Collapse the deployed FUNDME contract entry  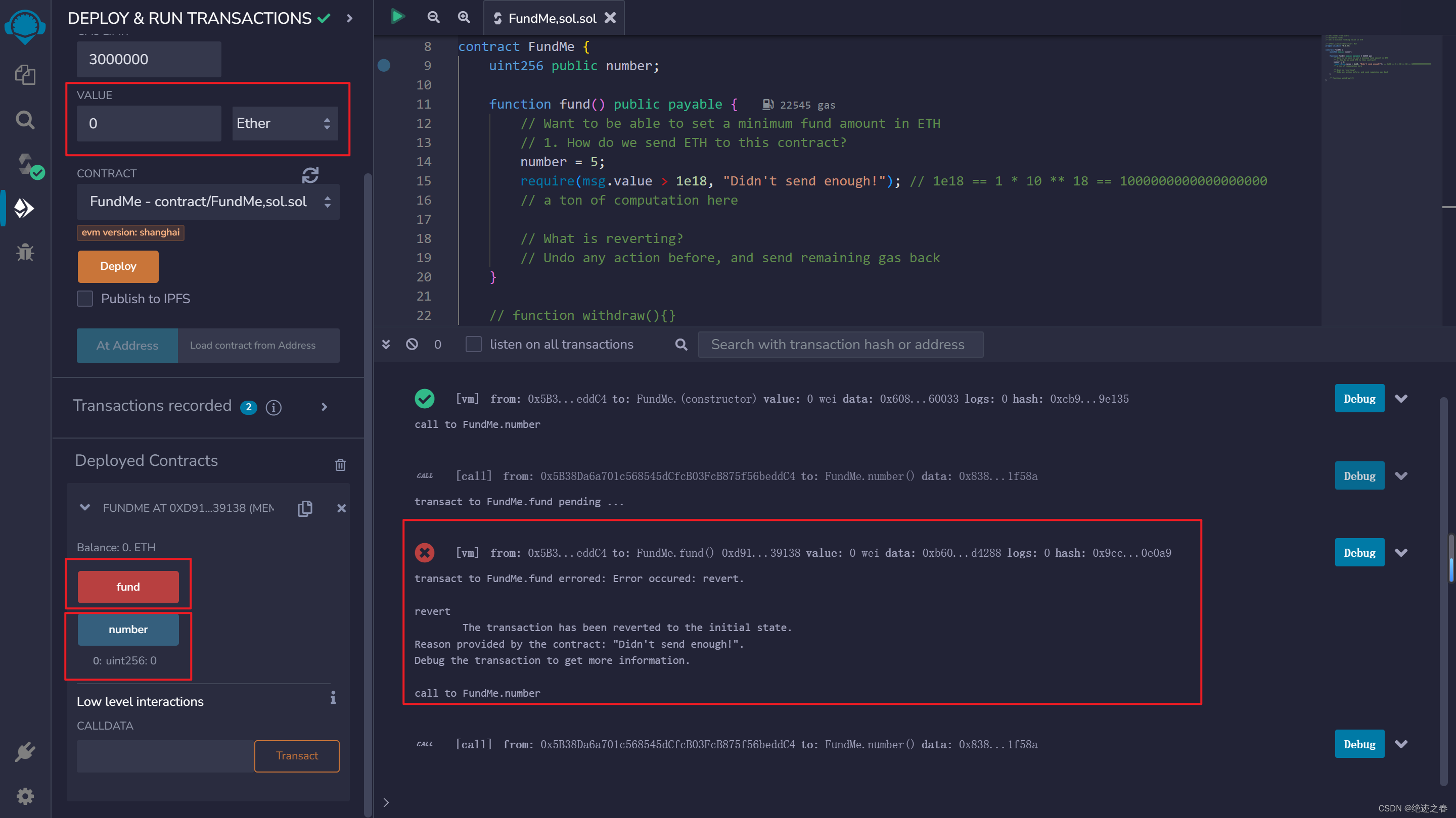coord(85,507)
